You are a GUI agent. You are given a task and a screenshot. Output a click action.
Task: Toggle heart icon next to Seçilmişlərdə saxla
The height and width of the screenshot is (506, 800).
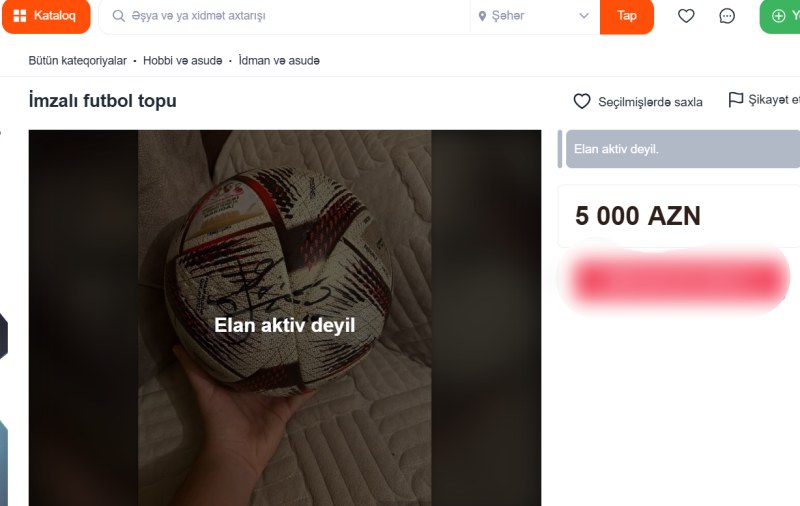click(x=582, y=101)
